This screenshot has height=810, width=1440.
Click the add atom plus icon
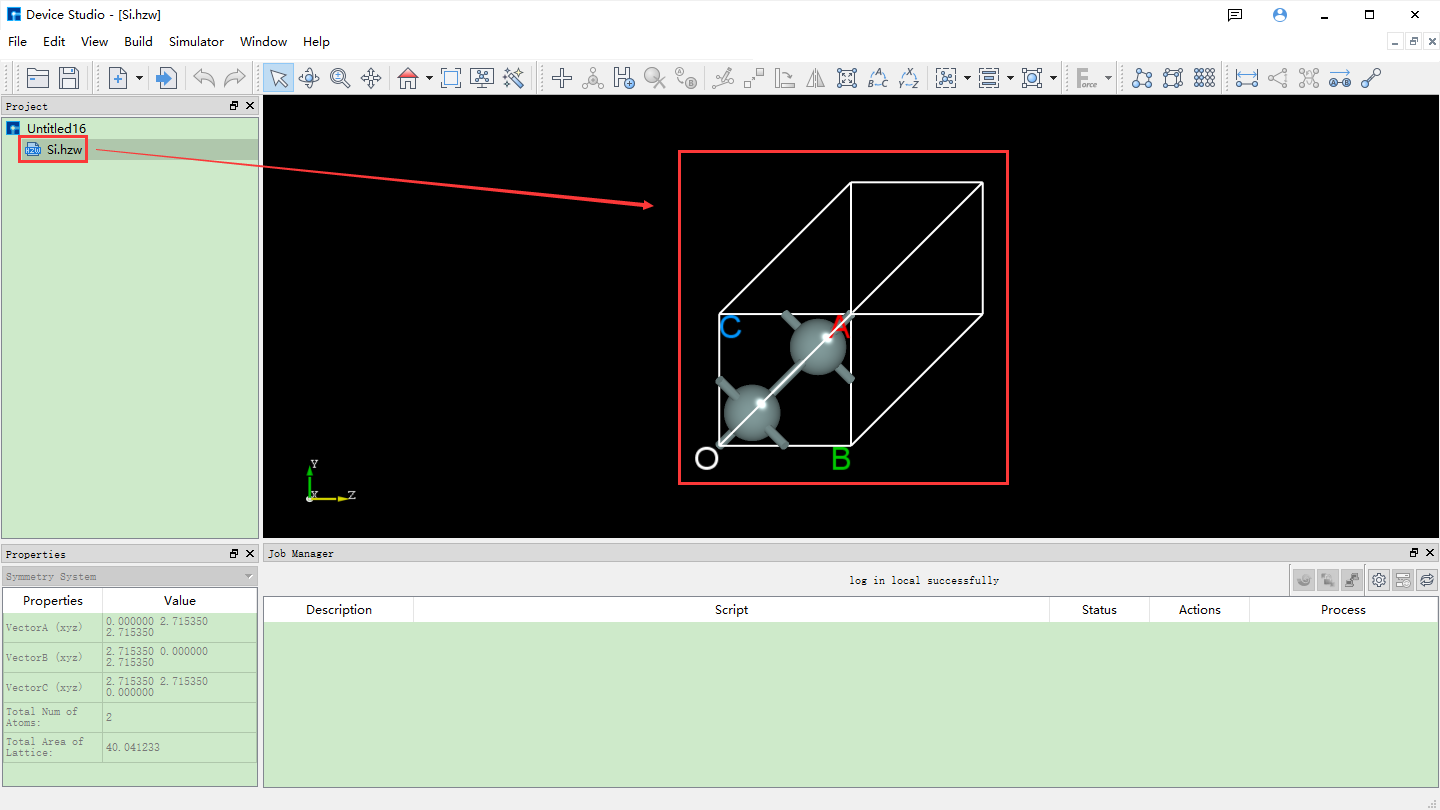562,78
